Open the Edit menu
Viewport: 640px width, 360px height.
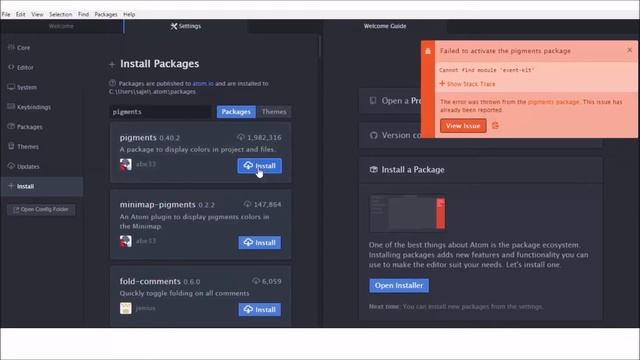tap(20, 14)
